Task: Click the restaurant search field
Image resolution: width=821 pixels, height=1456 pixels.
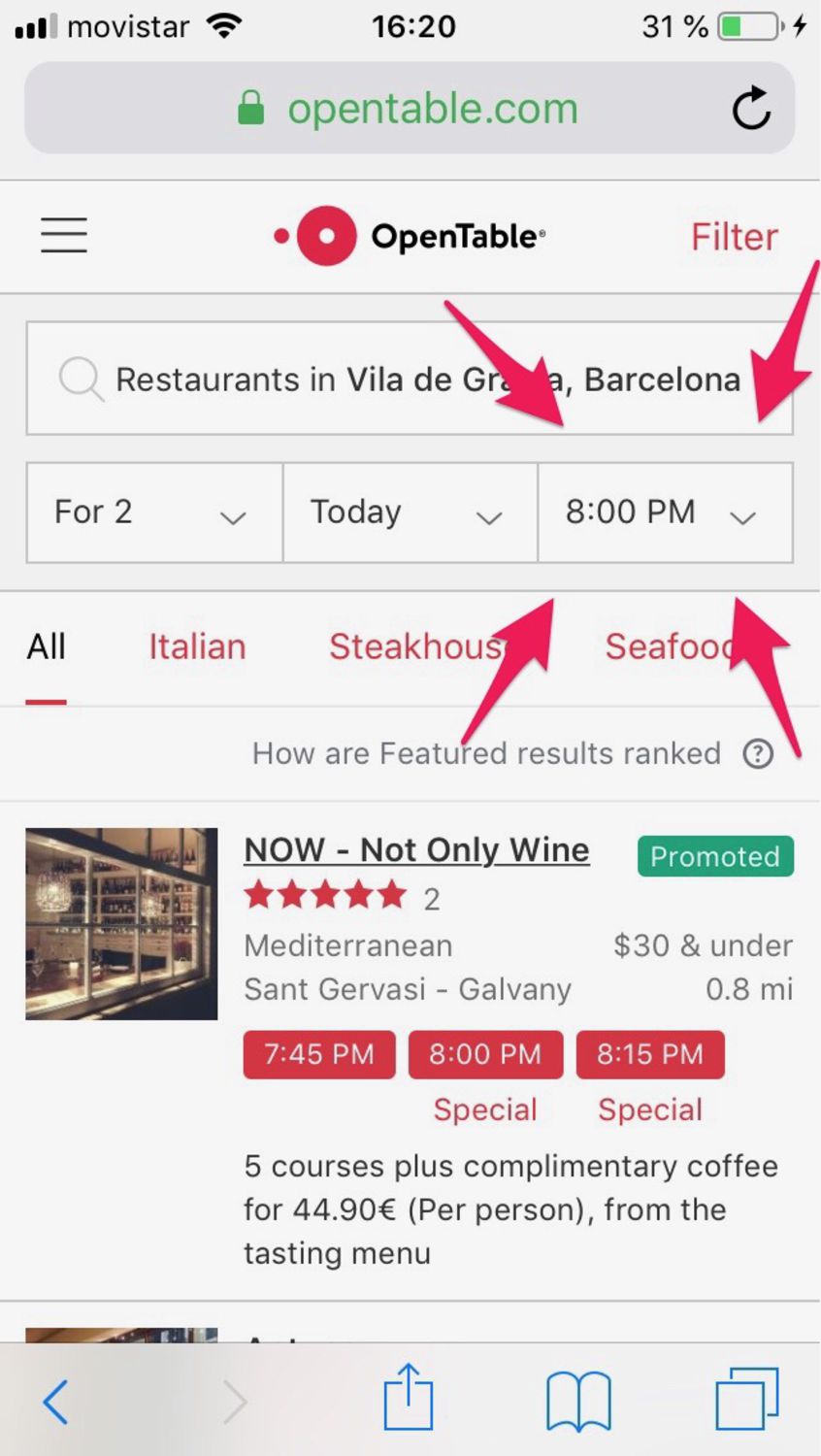Action: 410,379
